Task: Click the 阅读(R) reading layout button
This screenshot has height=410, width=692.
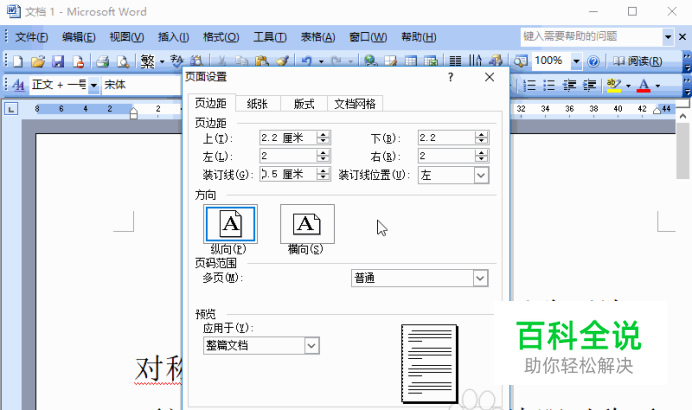Action: (637, 61)
